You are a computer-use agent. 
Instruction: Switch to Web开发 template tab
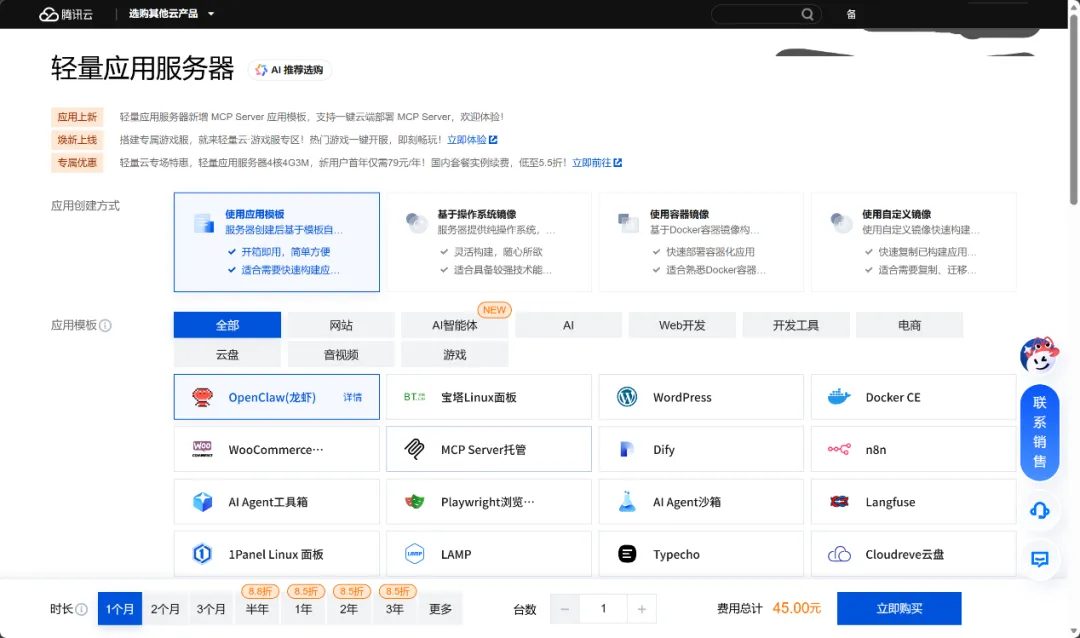click(682, 325)
